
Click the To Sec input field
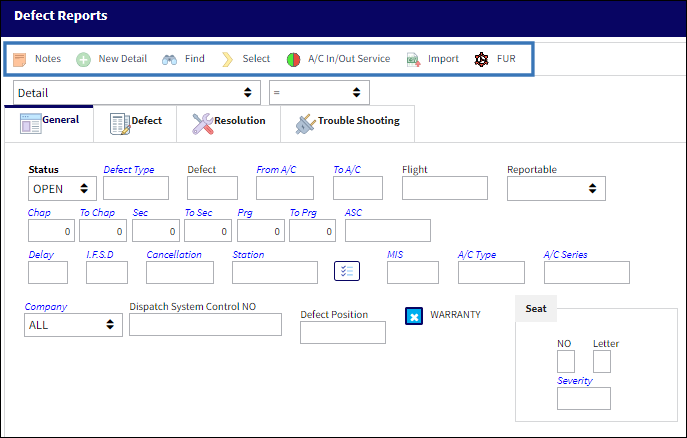coord(208,230)
